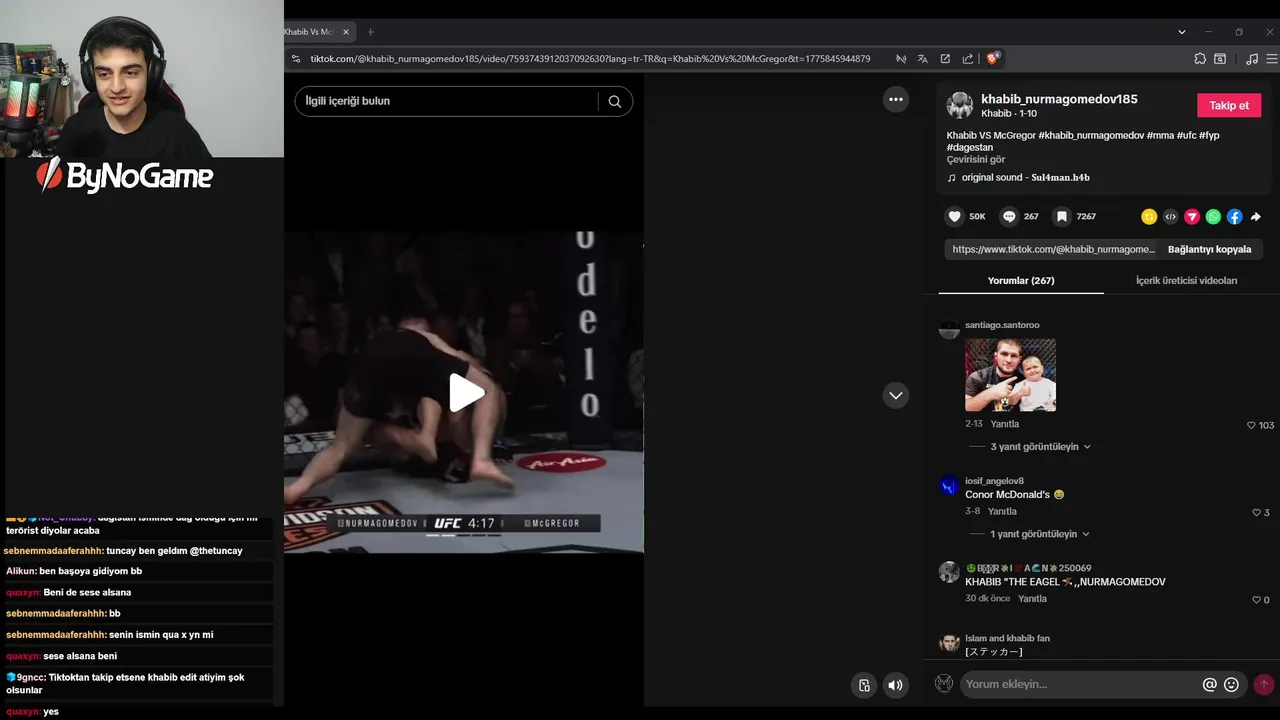Toggle the clipboard icon beside speaker
The image size is (1280, 720).
[x=865, y=685]
